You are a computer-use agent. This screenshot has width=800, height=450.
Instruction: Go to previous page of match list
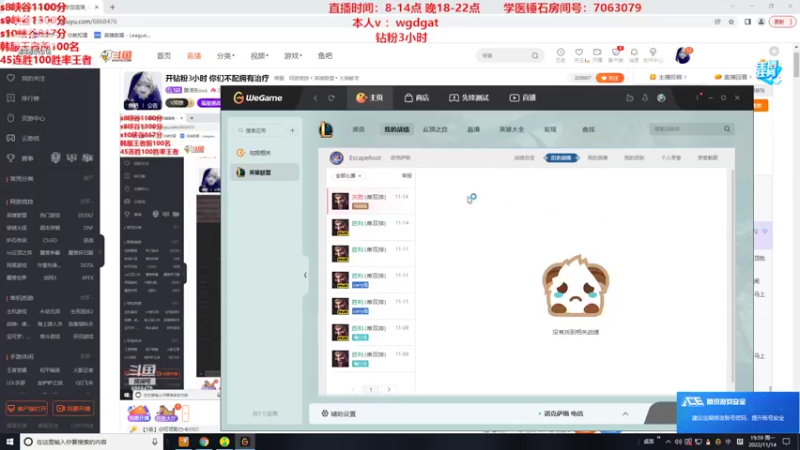tap(353, 389)
